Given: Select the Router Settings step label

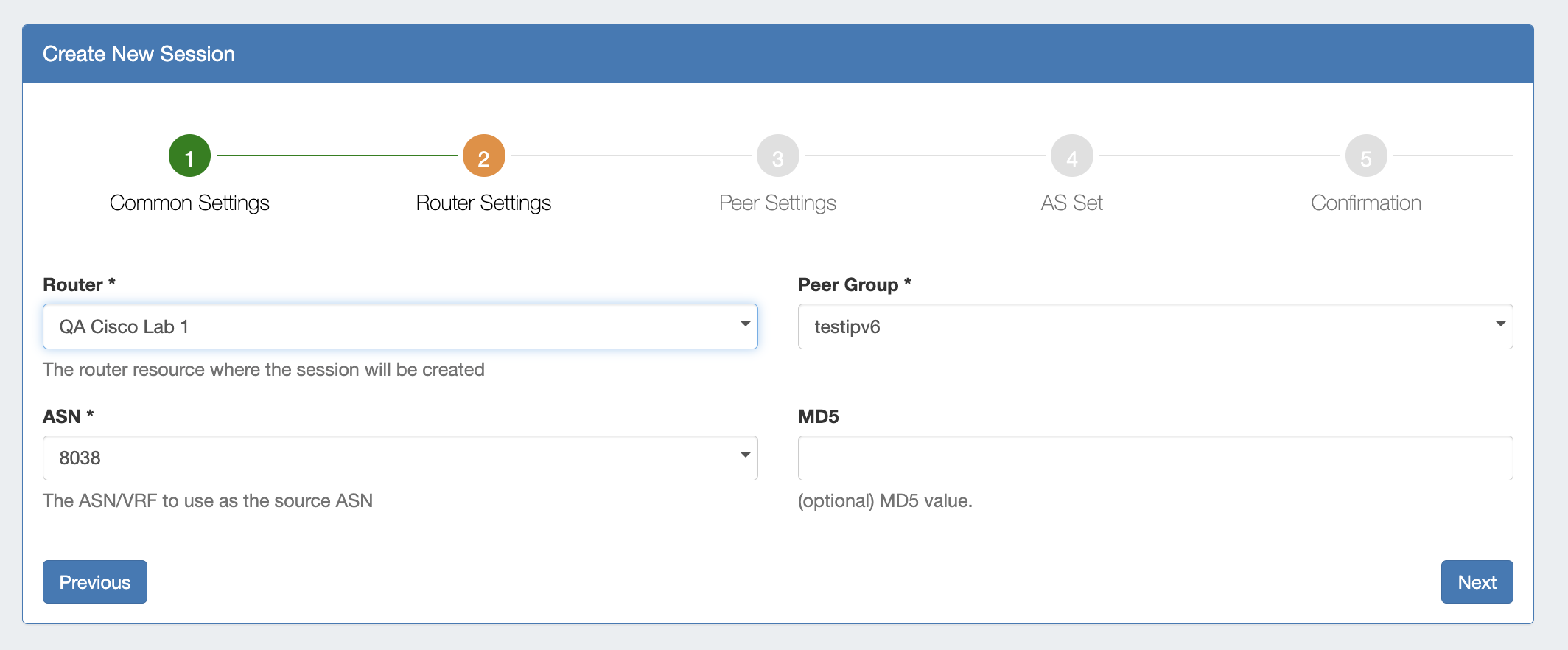Looking at the screenshot, I should (483, 203).
